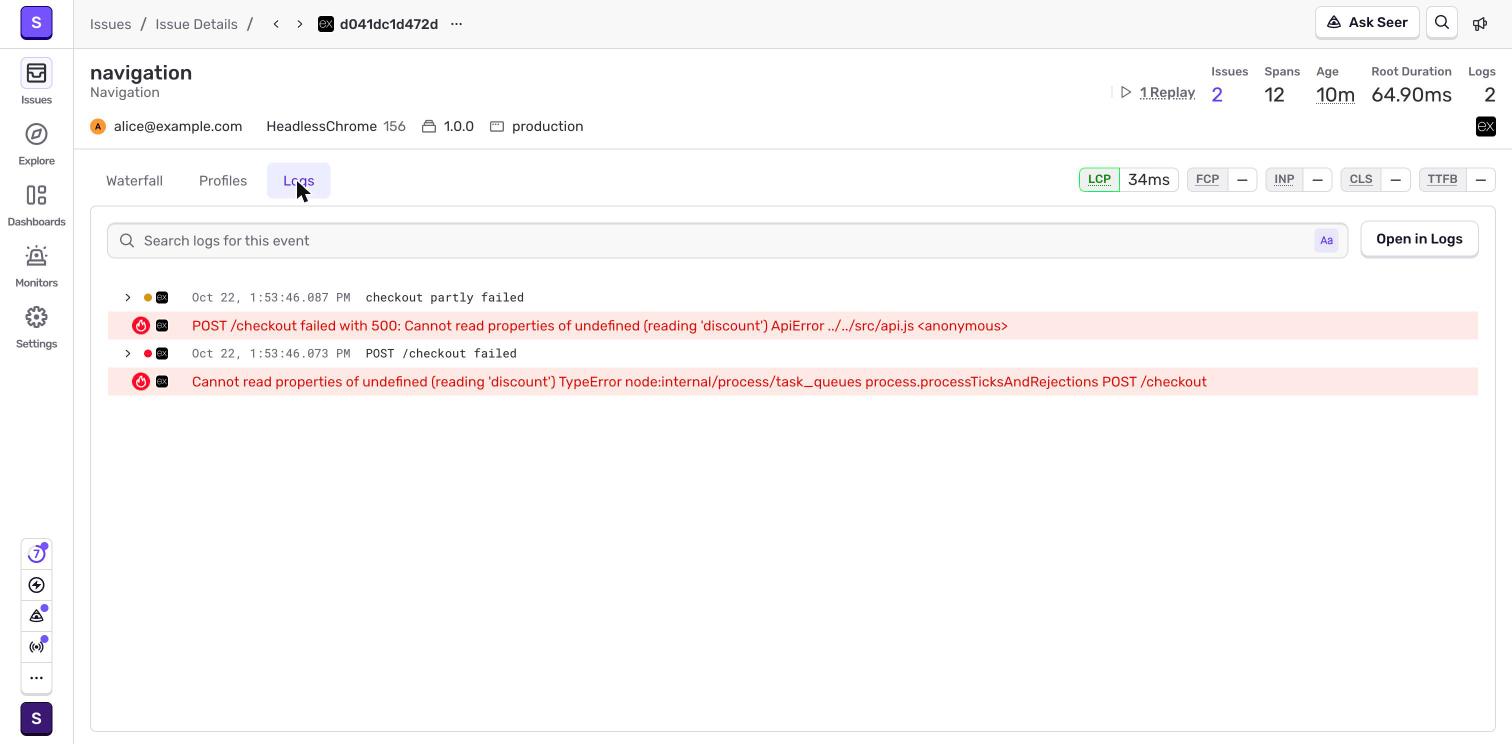Open the sidebar more options ellipsis
The height and width of the screenshot is (744, 1512).
(36, 678)
